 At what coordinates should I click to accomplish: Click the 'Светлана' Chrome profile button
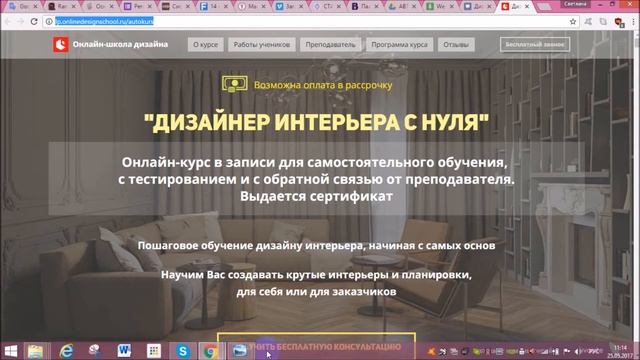click(576, 4)
